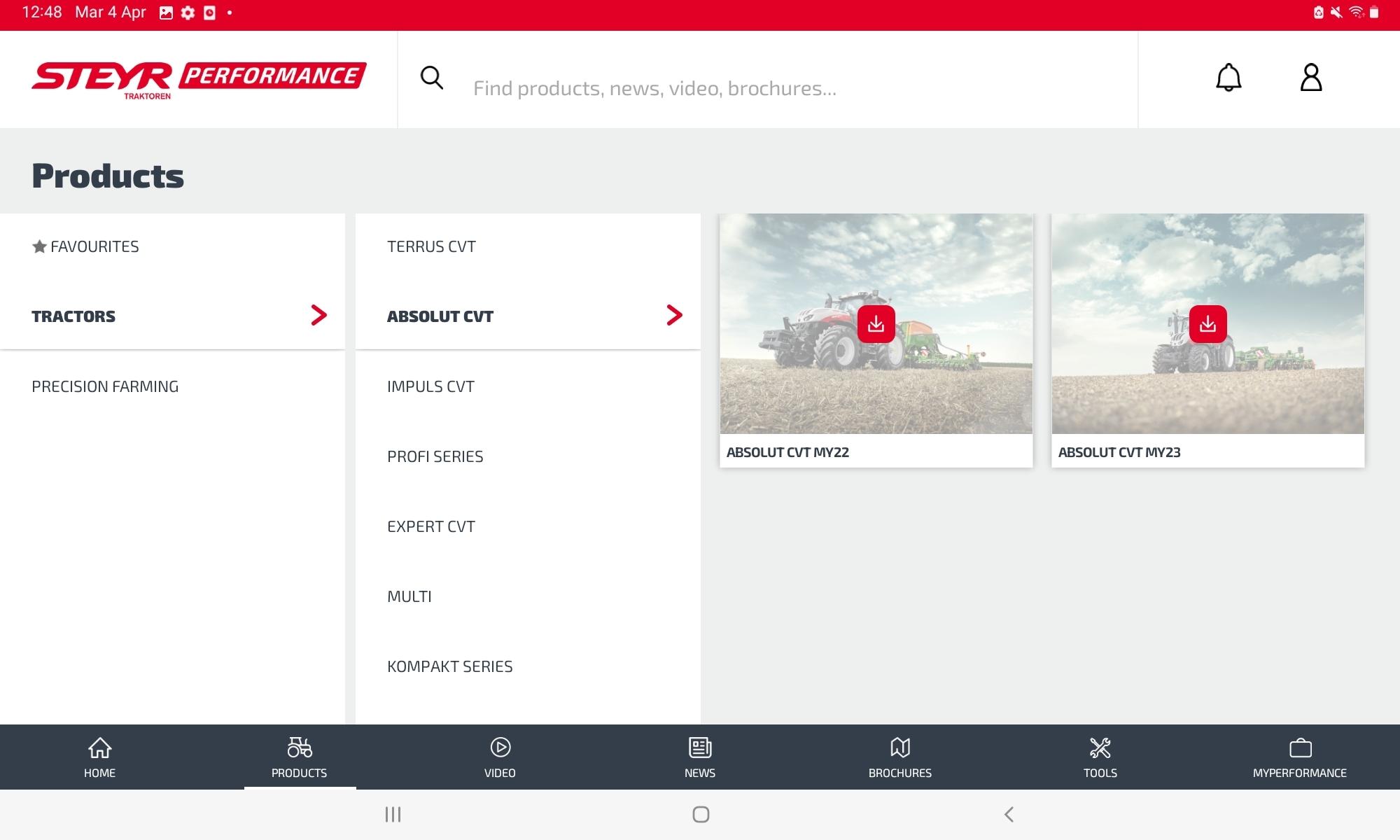Tap the Wi-Fi status bar icon

tap(1356, 12)
